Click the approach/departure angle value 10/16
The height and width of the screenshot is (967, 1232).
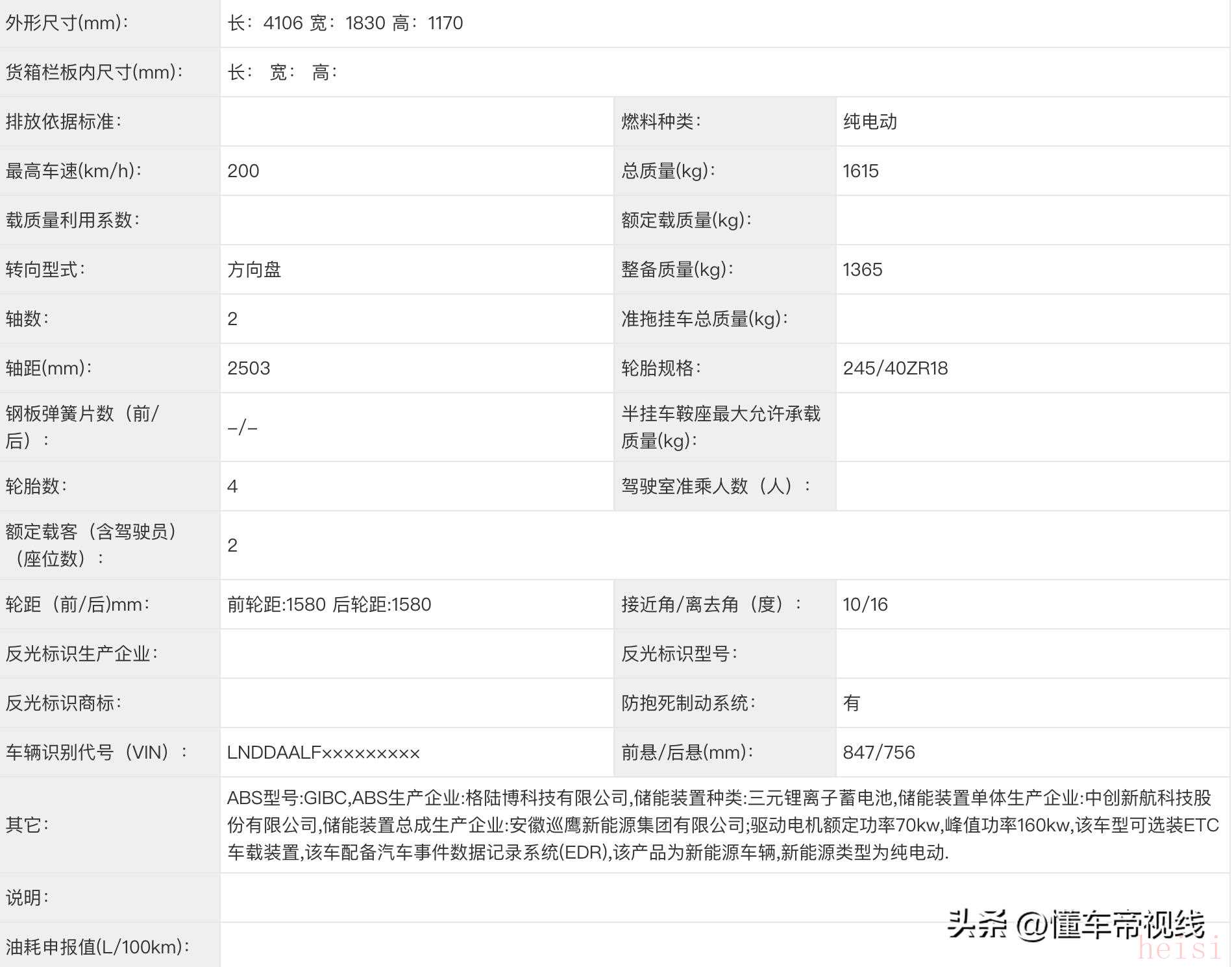pyautogui.click(x=865, y=604)
